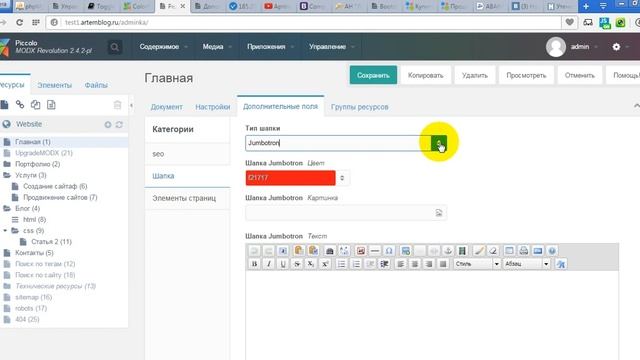Apply strikethrough formatting in the editor
This screenshot has width=640, height=360.
297,264
